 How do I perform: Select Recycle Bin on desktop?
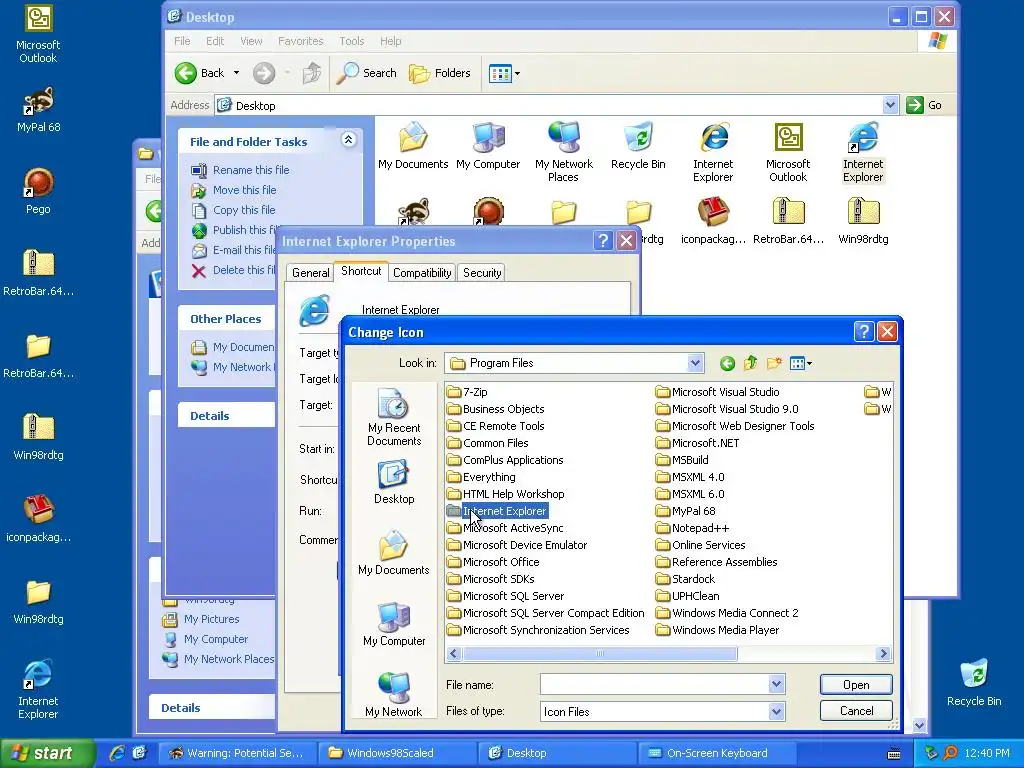[x=974, y=683]
